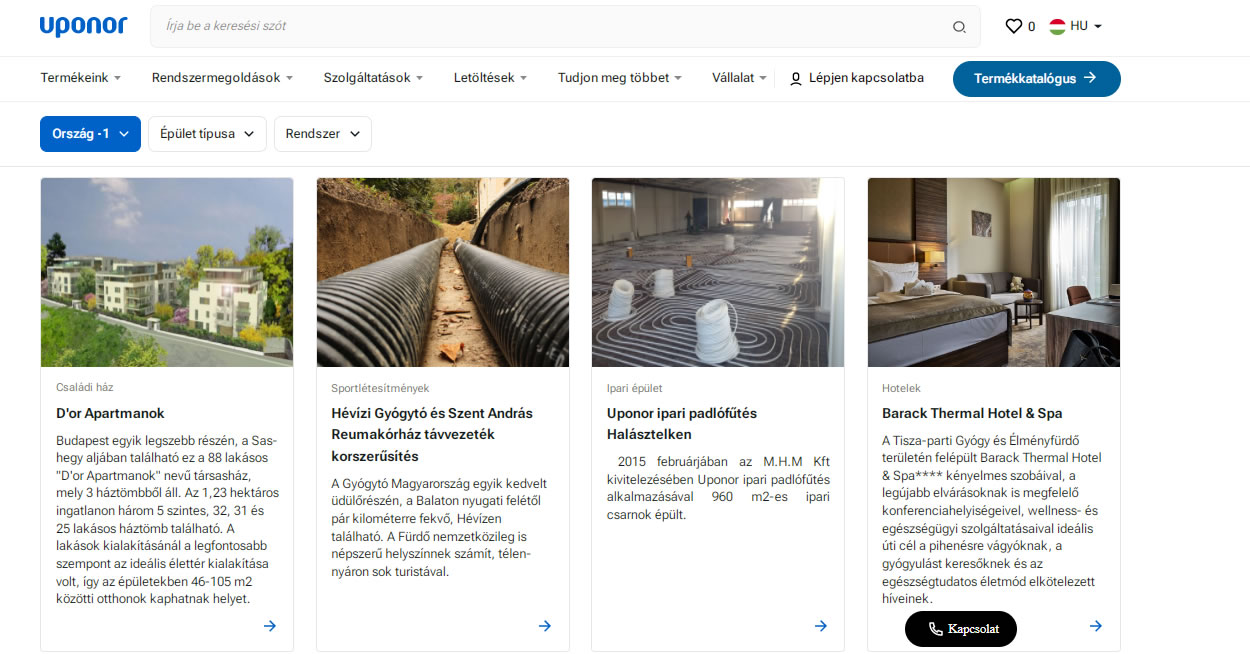Click the Hungarian flag icon
The height and width of the screenshot is (654, 1250).
[1057, 26]
